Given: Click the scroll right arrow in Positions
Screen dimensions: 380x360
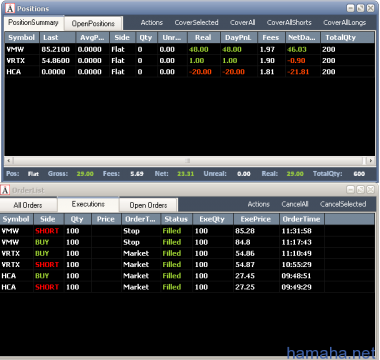Looking at the screenshot, I should pyautogui.click(x=370, y=161).
